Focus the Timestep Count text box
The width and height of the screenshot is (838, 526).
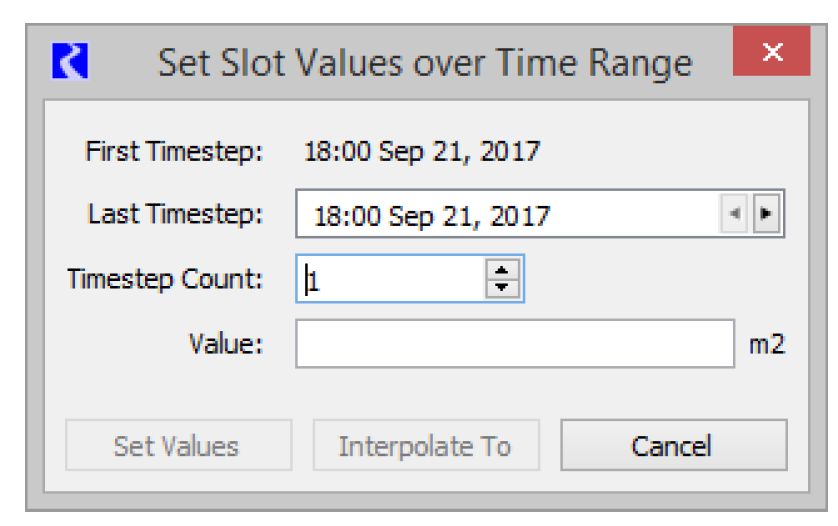pos(391,279)
